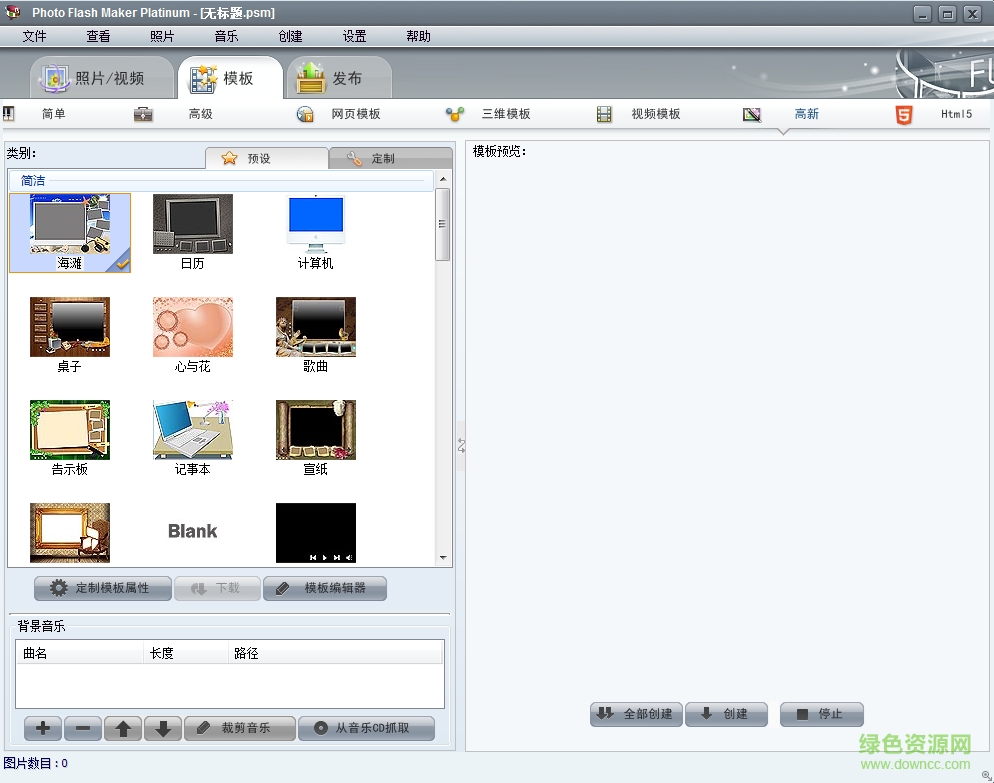Open the 网页模板 web templates icon
Image resolution: width=994 pixels, height=783 pixels.
(304, 114)
